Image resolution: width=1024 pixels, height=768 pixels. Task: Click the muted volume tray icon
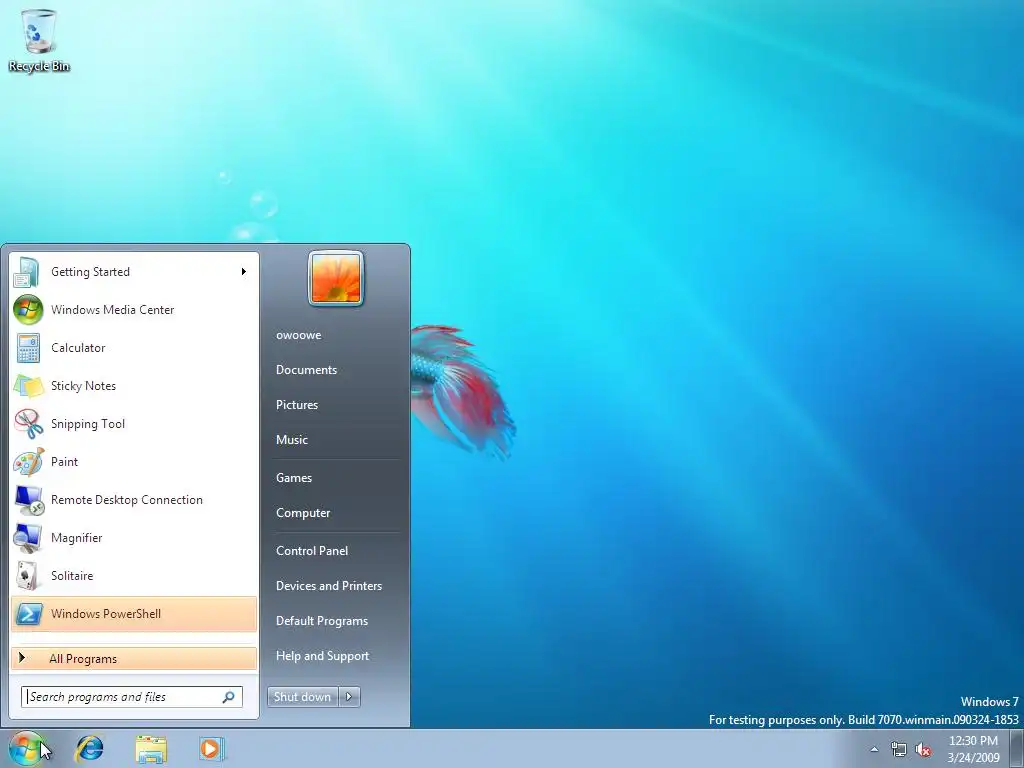923,750
